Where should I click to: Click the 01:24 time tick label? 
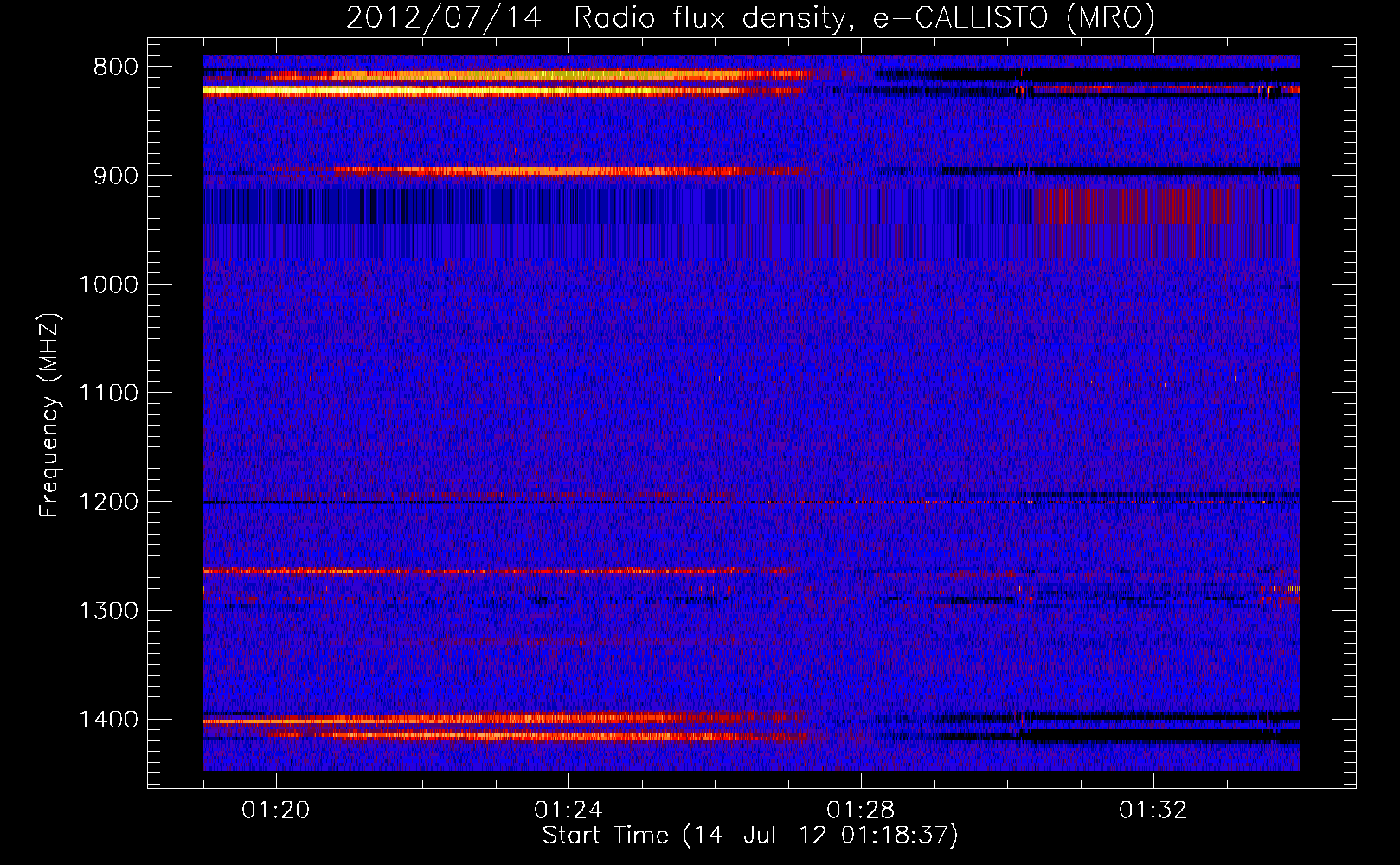tap(568, 811)
